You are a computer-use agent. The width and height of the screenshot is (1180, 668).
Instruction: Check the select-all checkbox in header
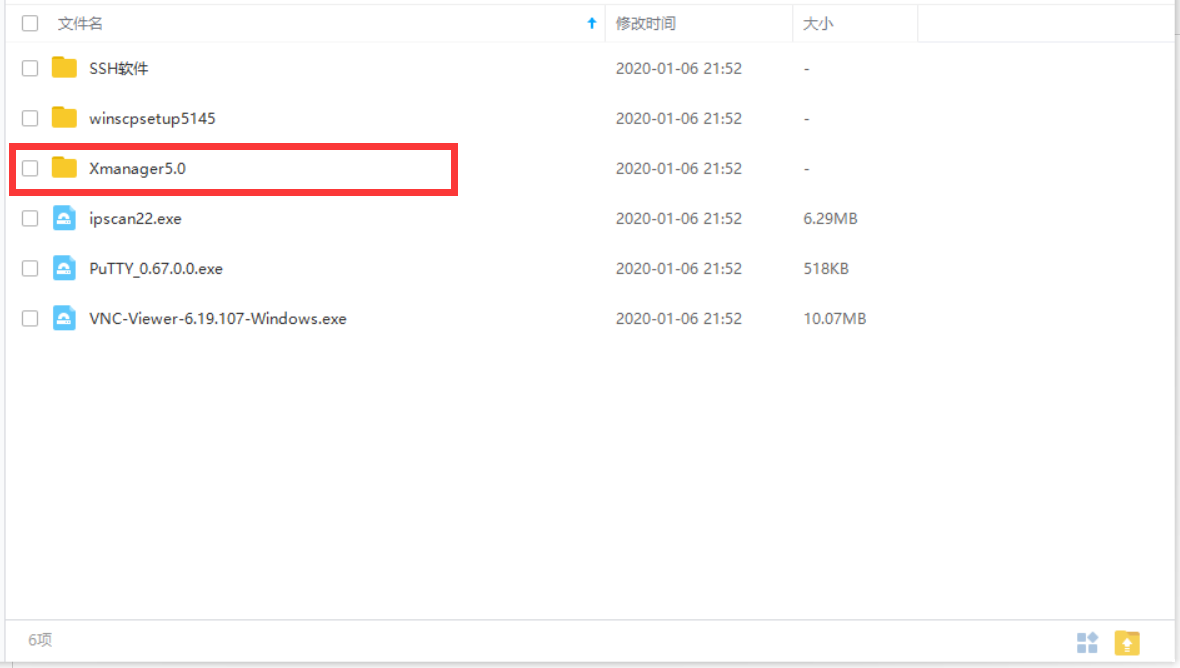tap(30, 23)
